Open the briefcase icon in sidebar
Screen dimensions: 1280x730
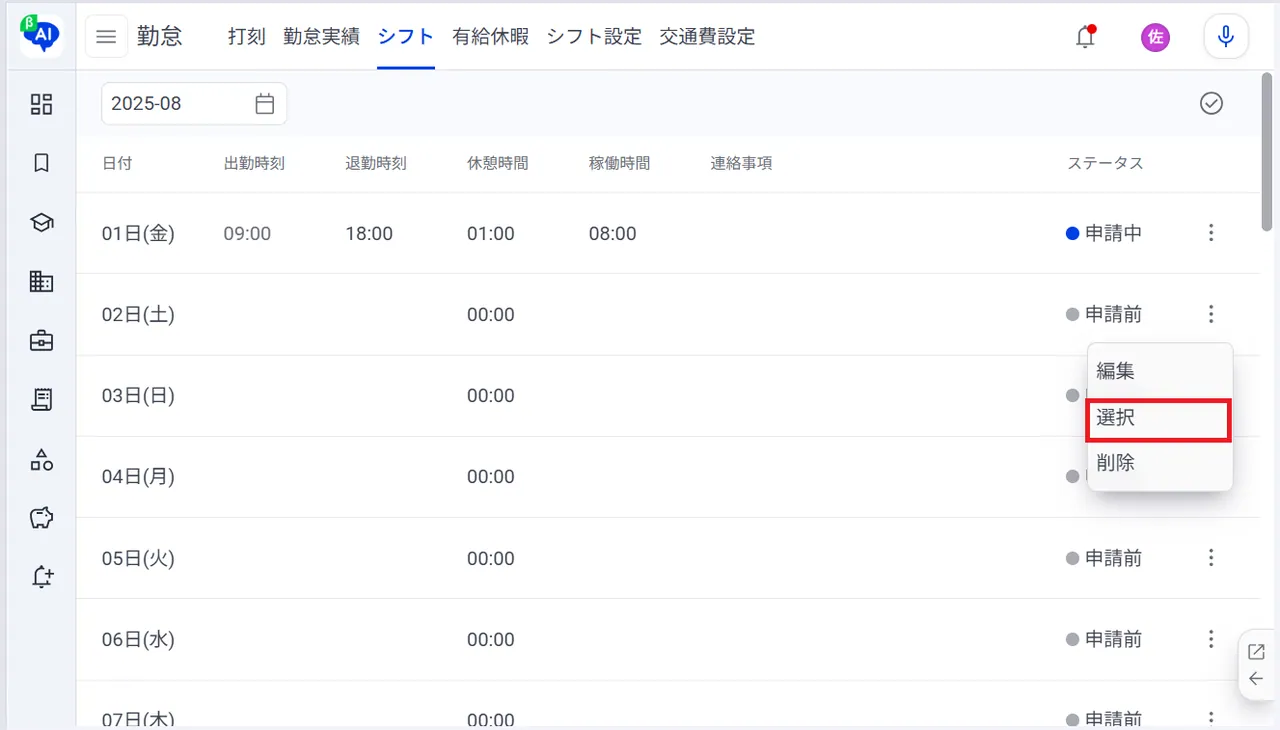pyautogui.click(x=41, y=341)
